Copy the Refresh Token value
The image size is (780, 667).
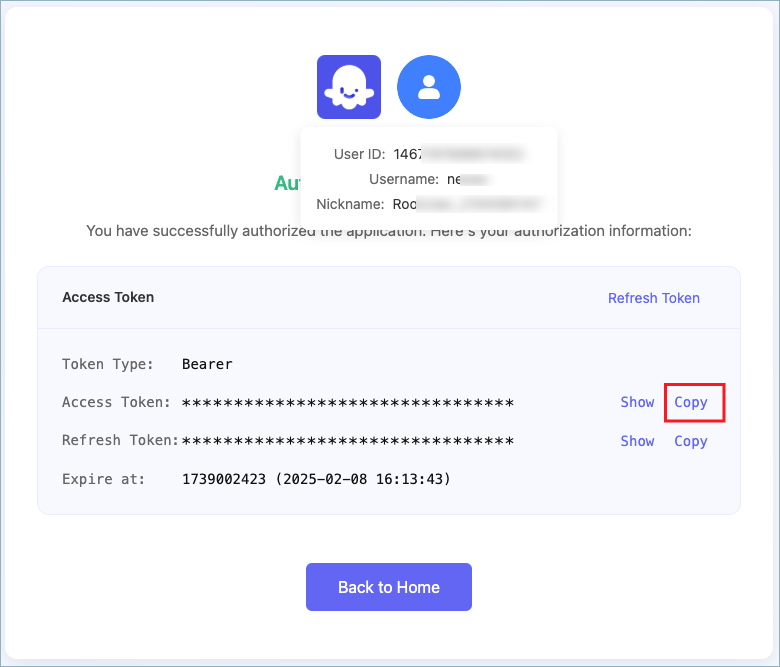click(x=691, y=441)
